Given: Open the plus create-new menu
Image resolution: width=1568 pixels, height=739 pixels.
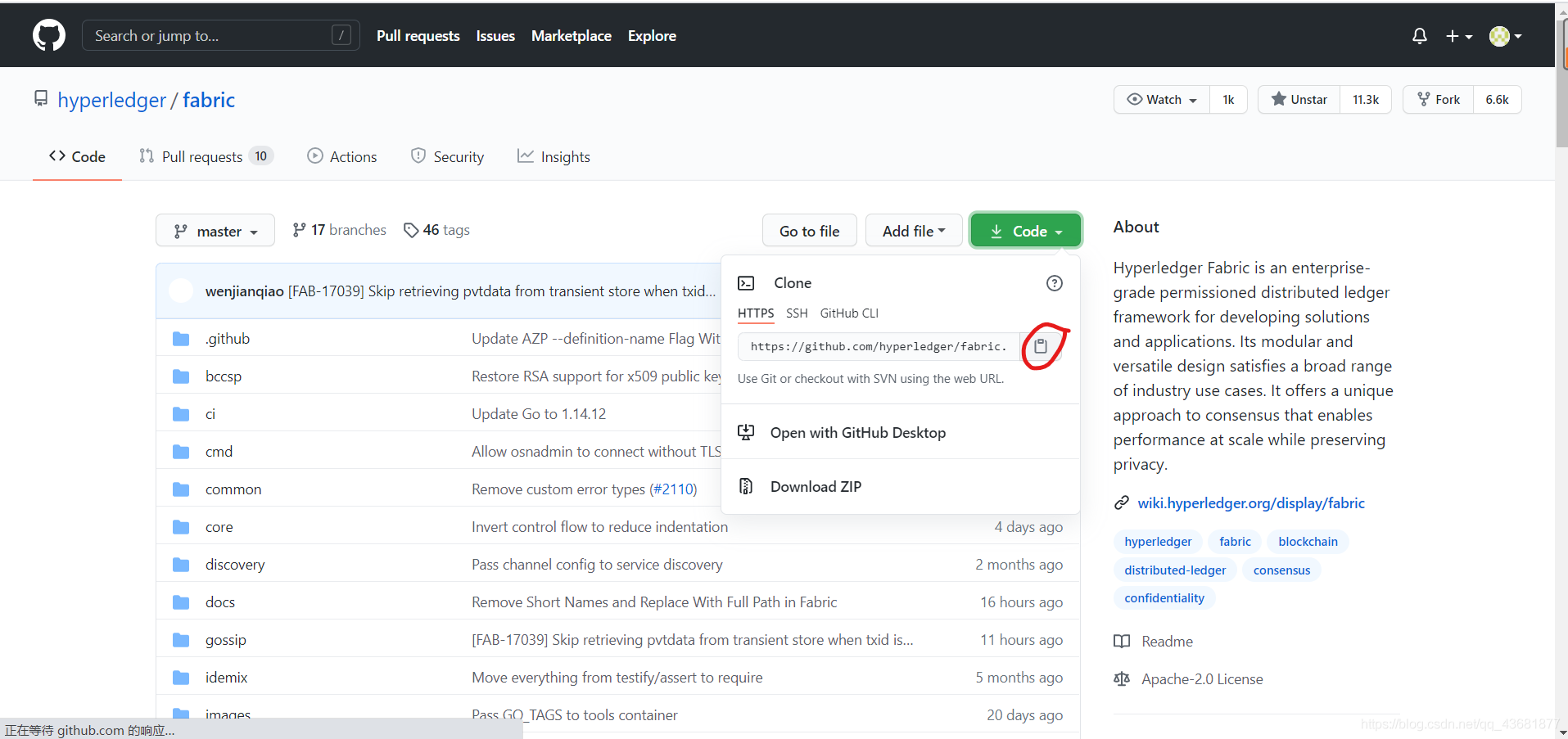Looking at the screenshot, I should pyautogui.click(x=1458, y=36).
